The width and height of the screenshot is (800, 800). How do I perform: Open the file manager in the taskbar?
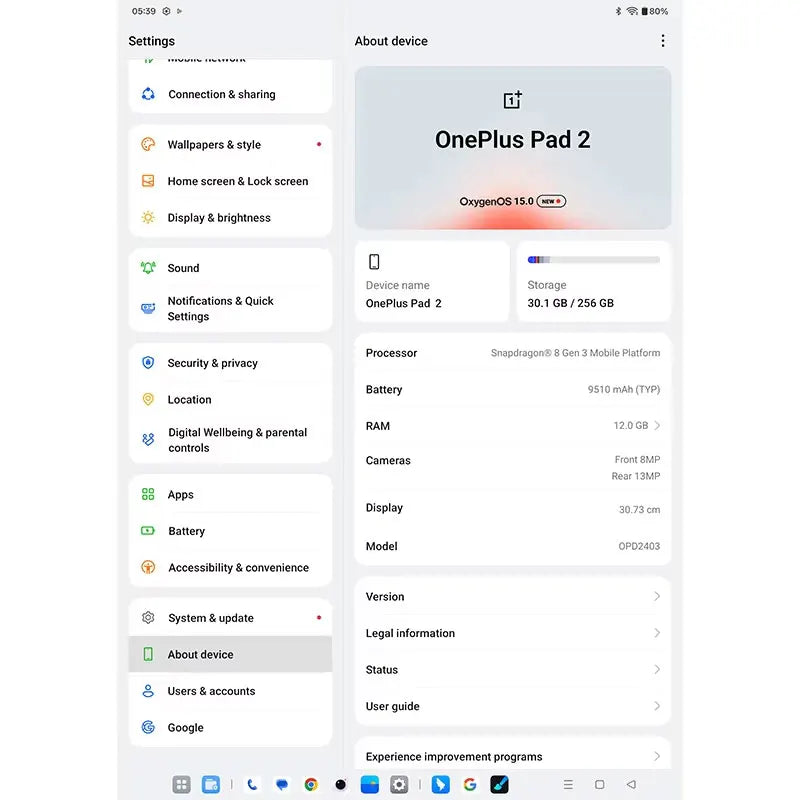coord(211,784)
